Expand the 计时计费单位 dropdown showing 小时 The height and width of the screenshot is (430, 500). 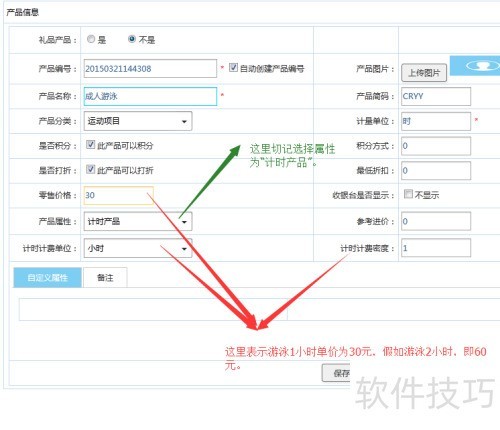(138, 248)
